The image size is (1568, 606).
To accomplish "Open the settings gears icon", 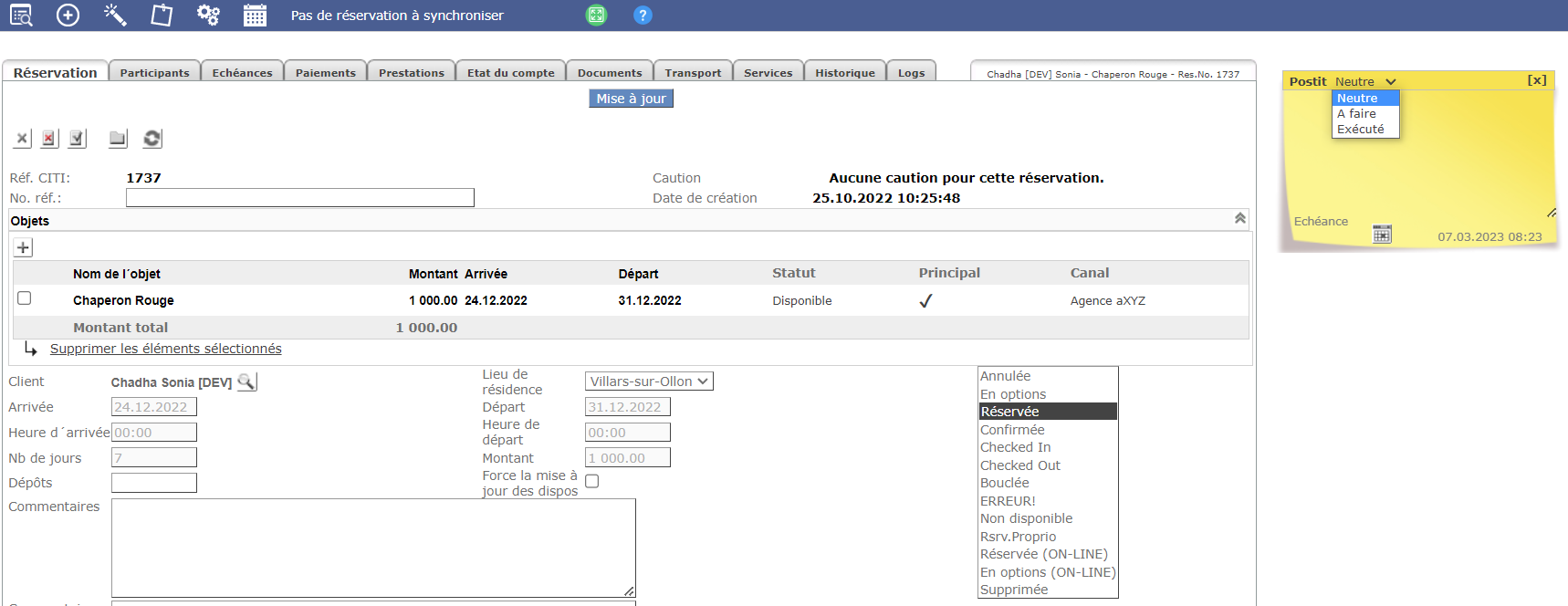I will [x=208, y=15].
